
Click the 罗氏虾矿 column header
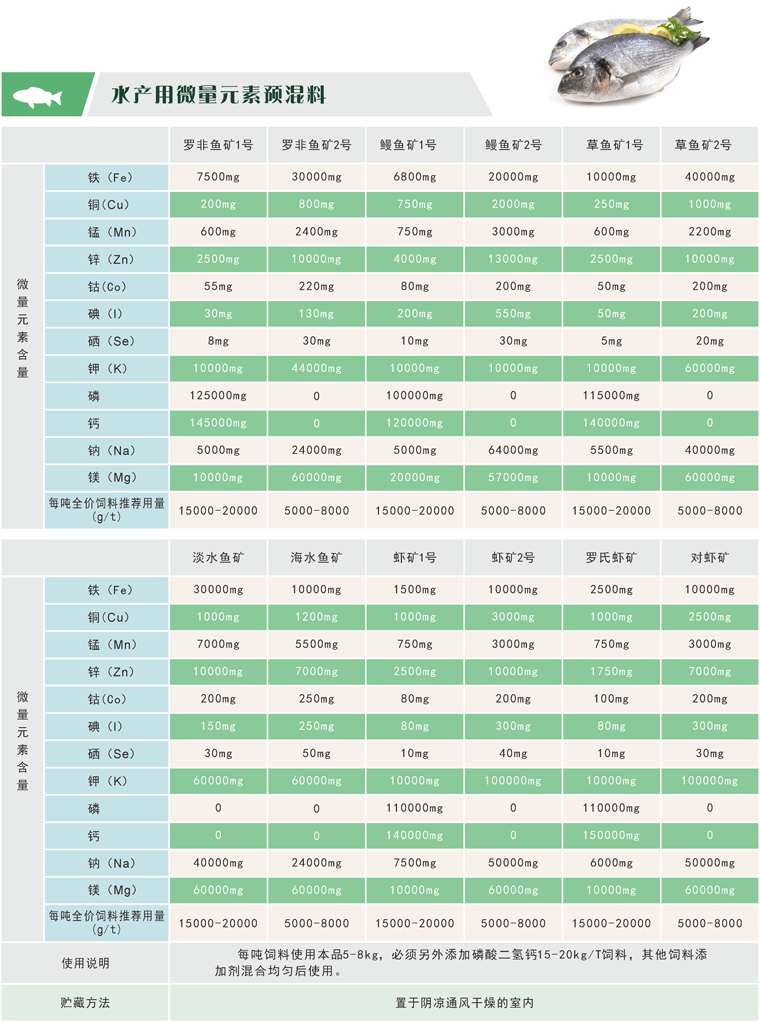pyautogui.click(x=611, y=557)
